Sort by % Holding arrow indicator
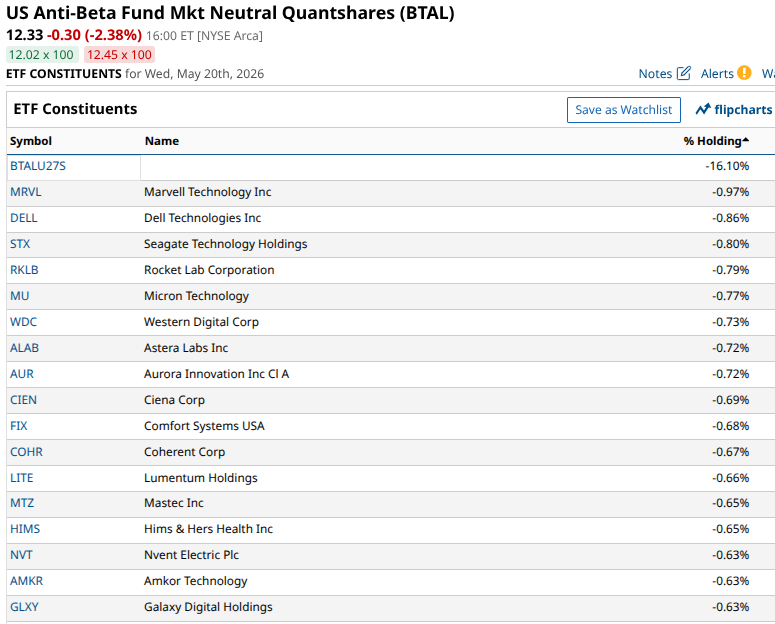Image resolution: width=775 pixels, height=624 pixels. coord(746,140)
